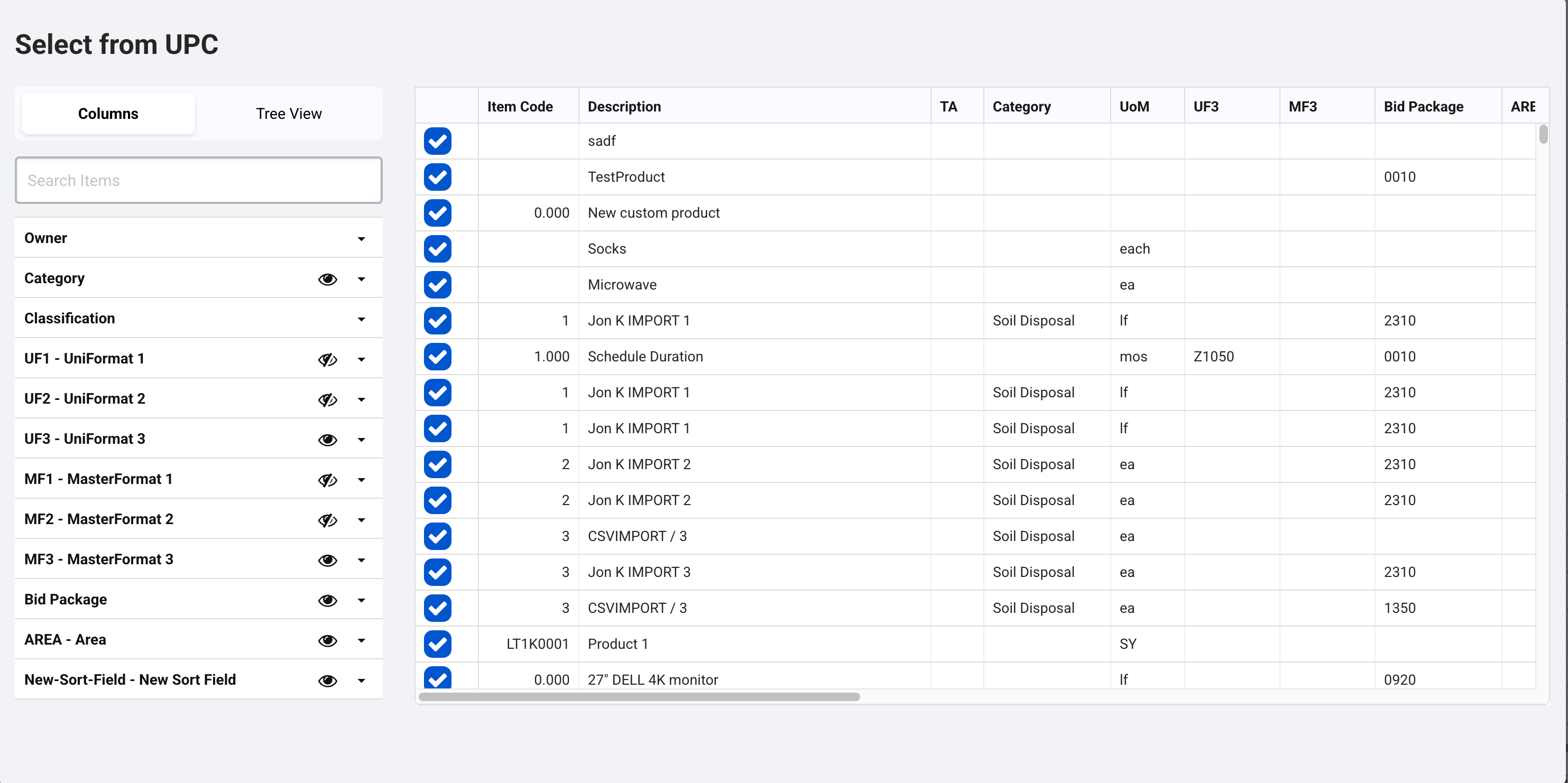Hide the UF3 - UniFormat 3 column

[327, 439]
